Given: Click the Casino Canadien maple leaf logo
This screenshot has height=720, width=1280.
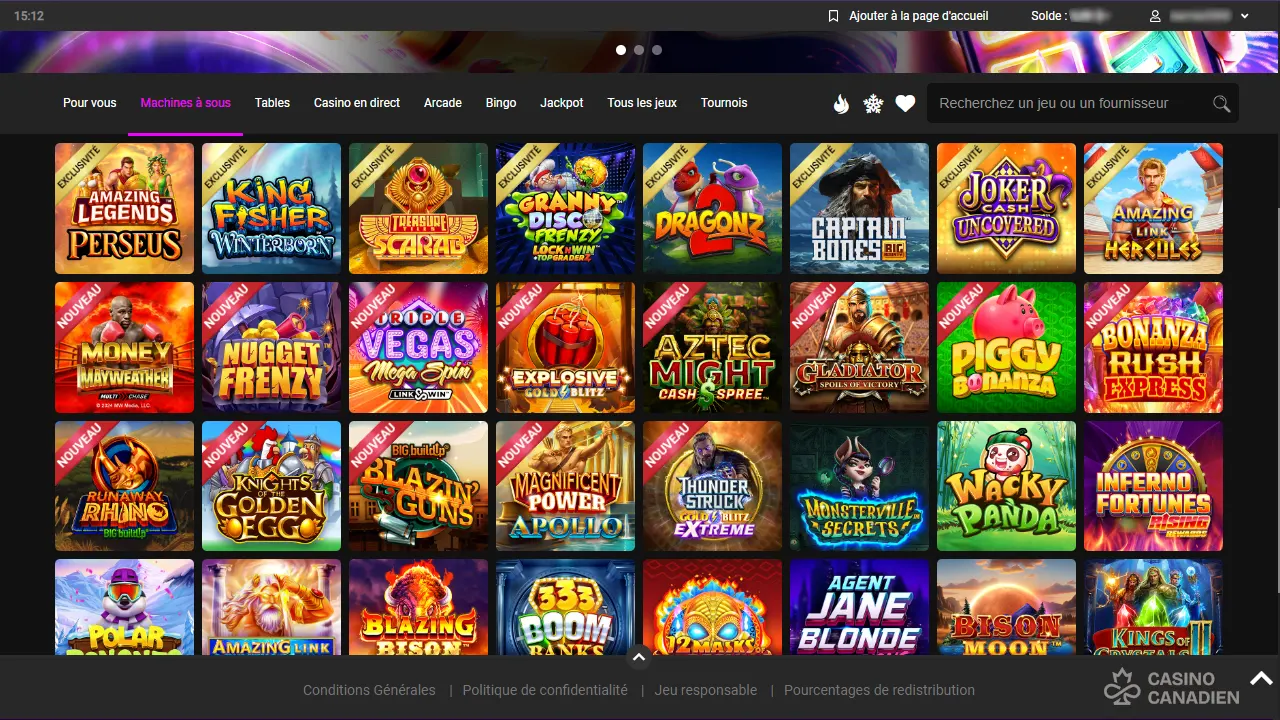Looking at the screenshot, I should coord(1122,687).
